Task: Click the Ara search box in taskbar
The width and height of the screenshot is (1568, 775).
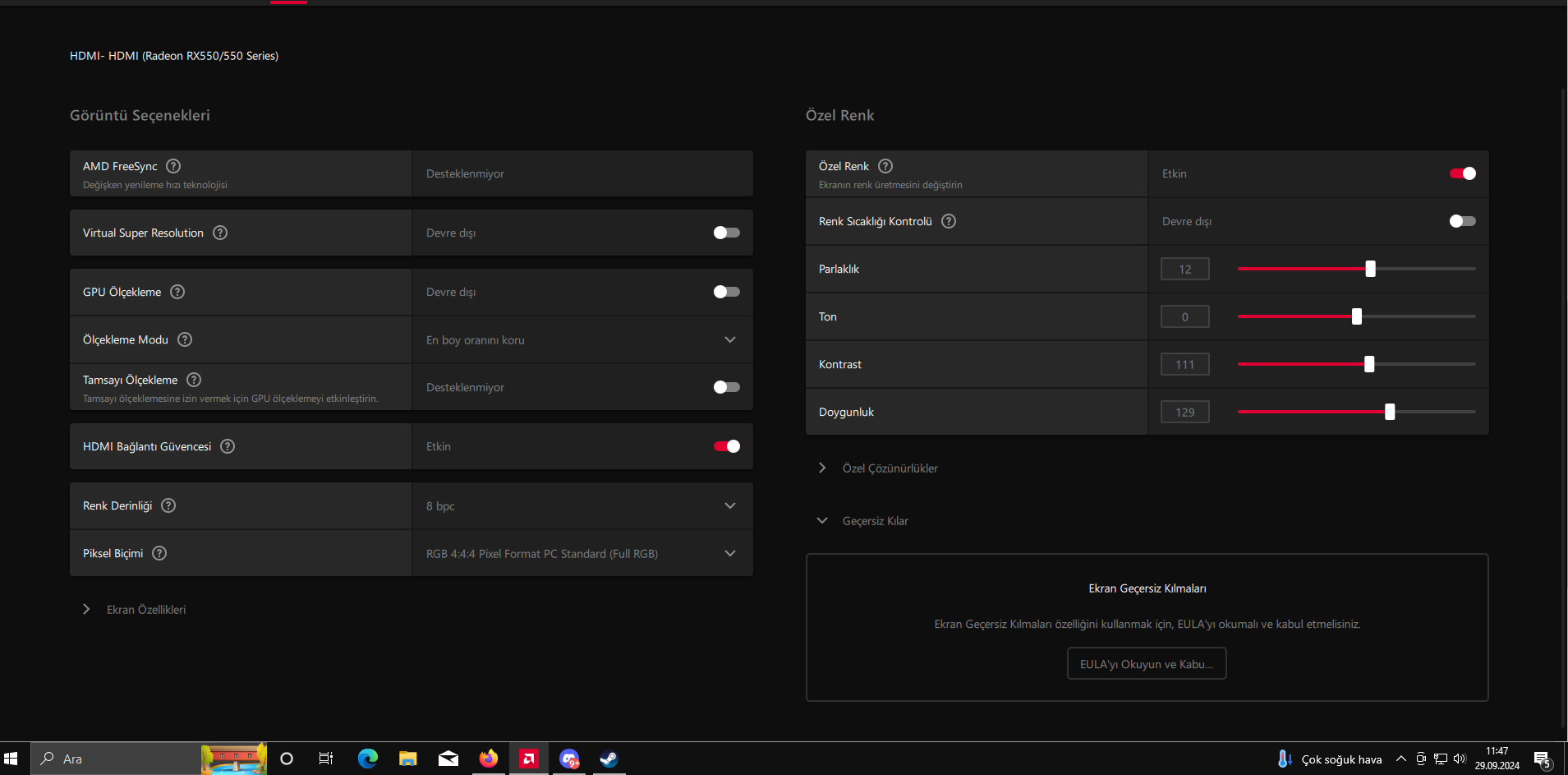Action: click(149, 759)
